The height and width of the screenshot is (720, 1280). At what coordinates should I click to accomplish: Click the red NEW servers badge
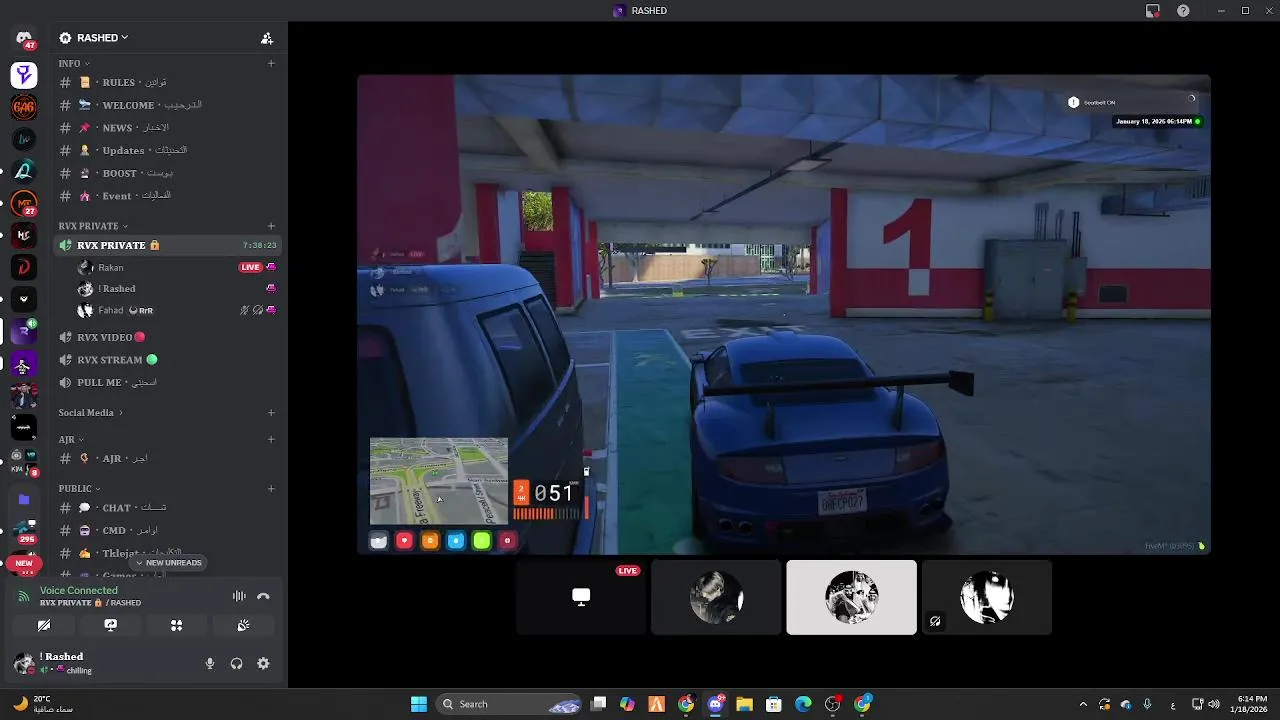tap(24, 563)
